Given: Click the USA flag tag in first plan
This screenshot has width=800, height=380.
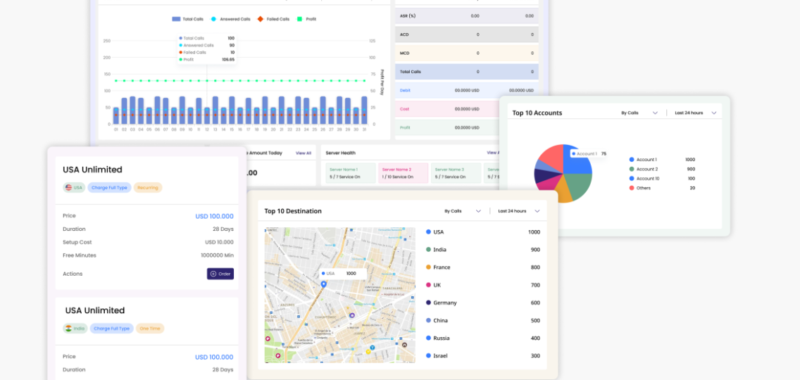Looking at the screenshot, I should pyautogui.click(x=74, y=188).
